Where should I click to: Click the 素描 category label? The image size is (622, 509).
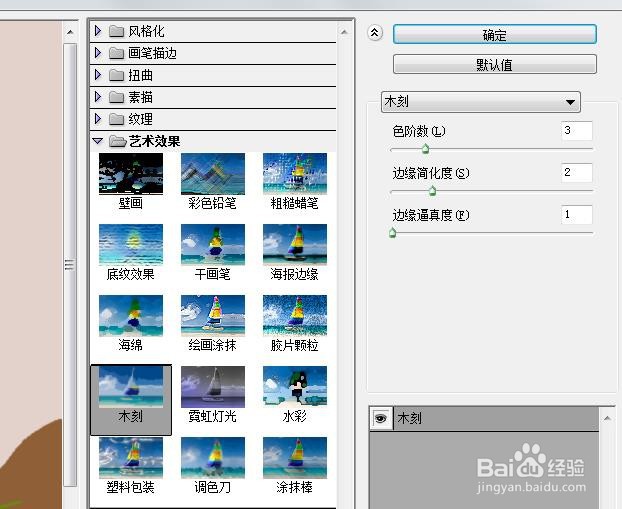coord(140,97)
